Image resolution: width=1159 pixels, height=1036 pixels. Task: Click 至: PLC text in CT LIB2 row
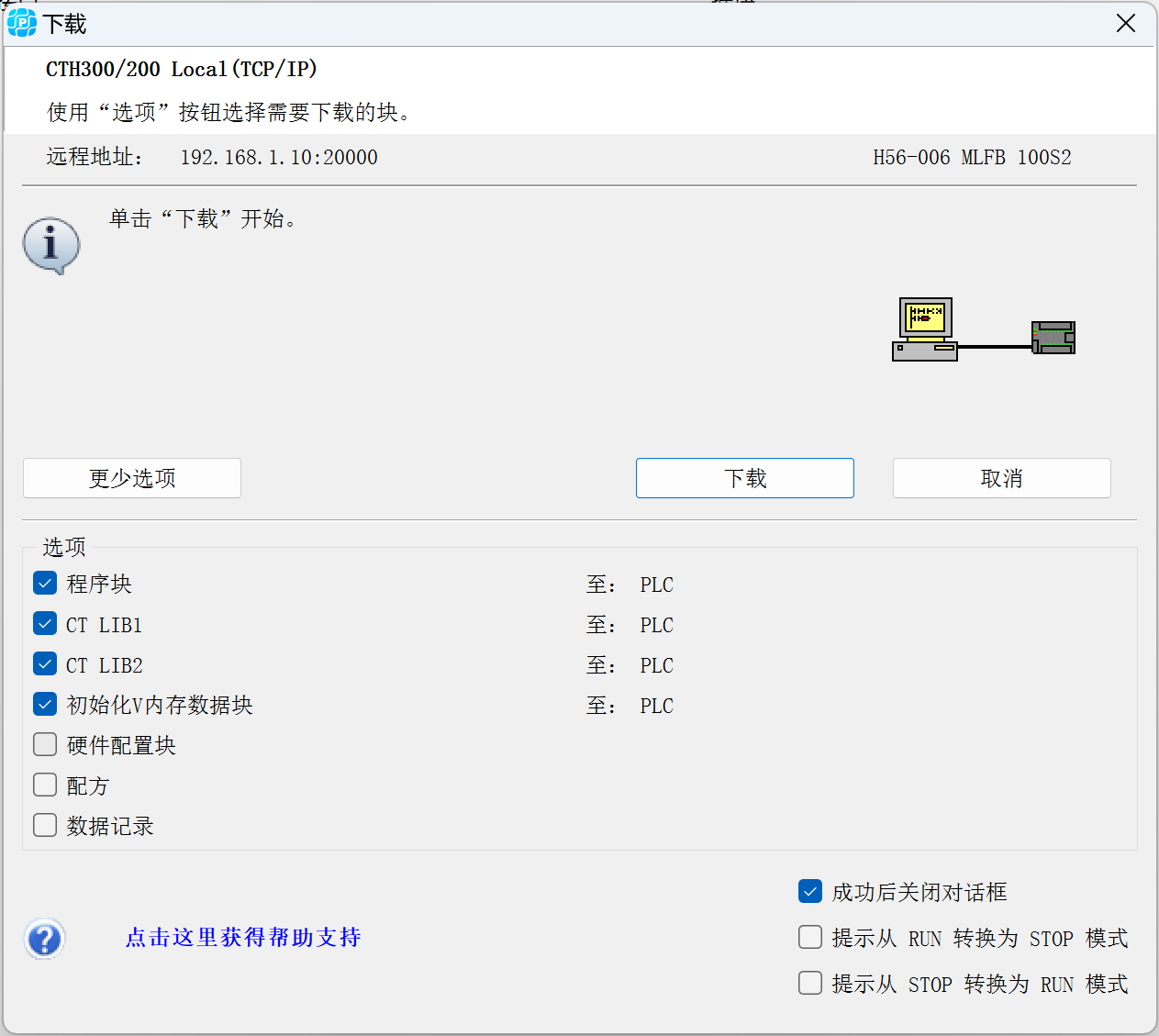click(x=630, y=665)
